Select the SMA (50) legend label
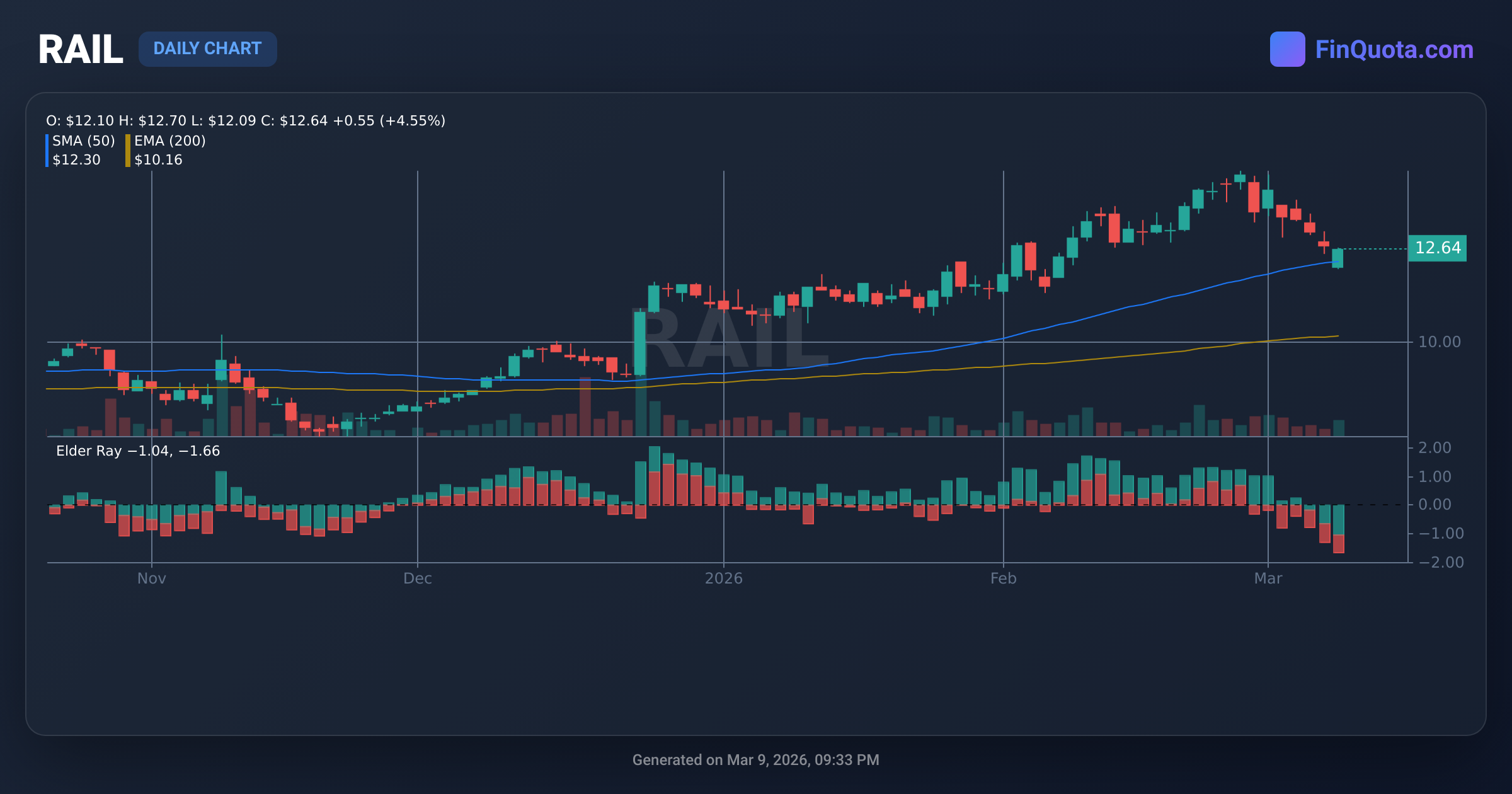This screenshot has height=794, width=1512. coord(83,141)
